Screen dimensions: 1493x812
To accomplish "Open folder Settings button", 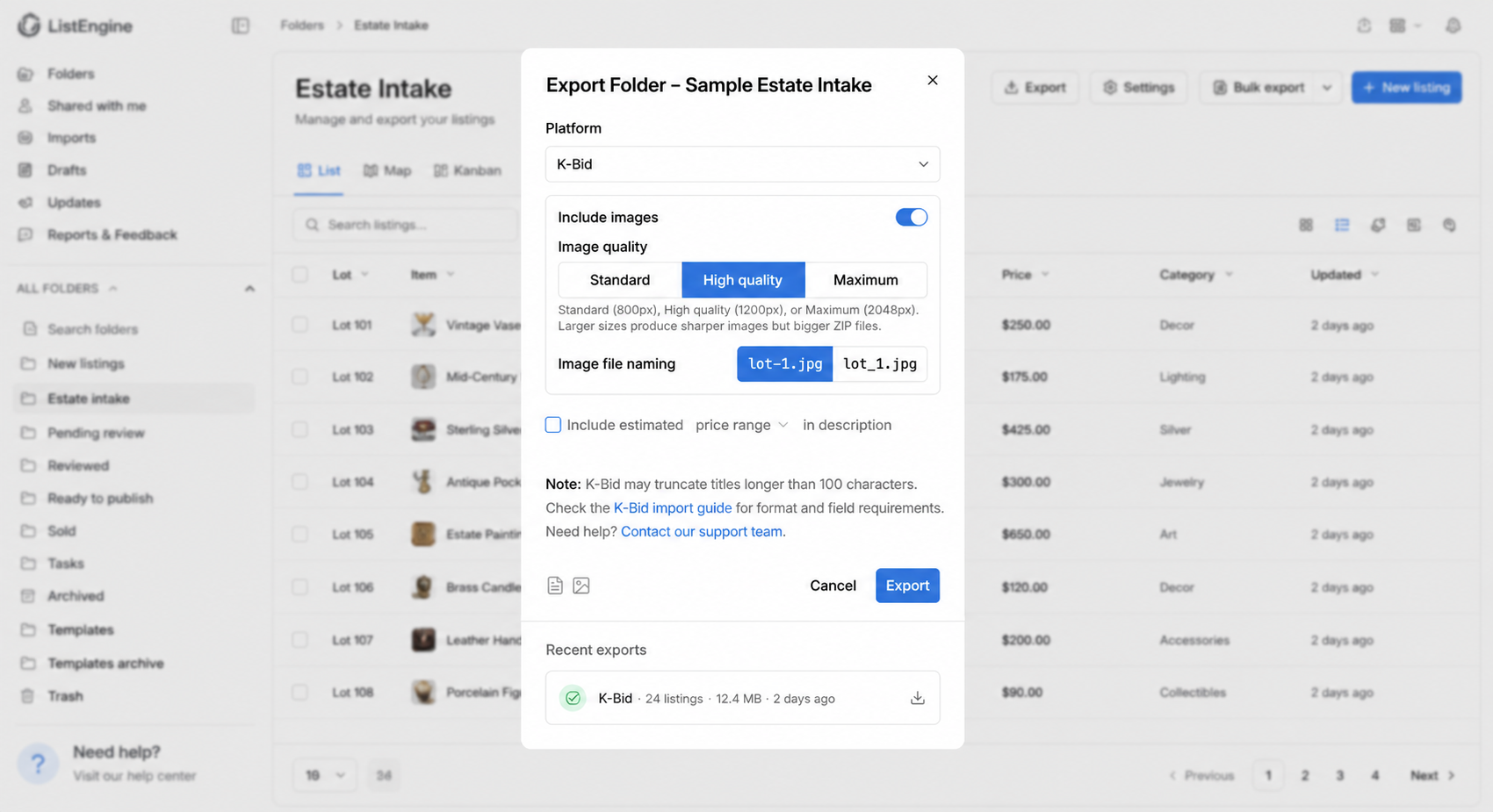I will [x=1138, y=88].
